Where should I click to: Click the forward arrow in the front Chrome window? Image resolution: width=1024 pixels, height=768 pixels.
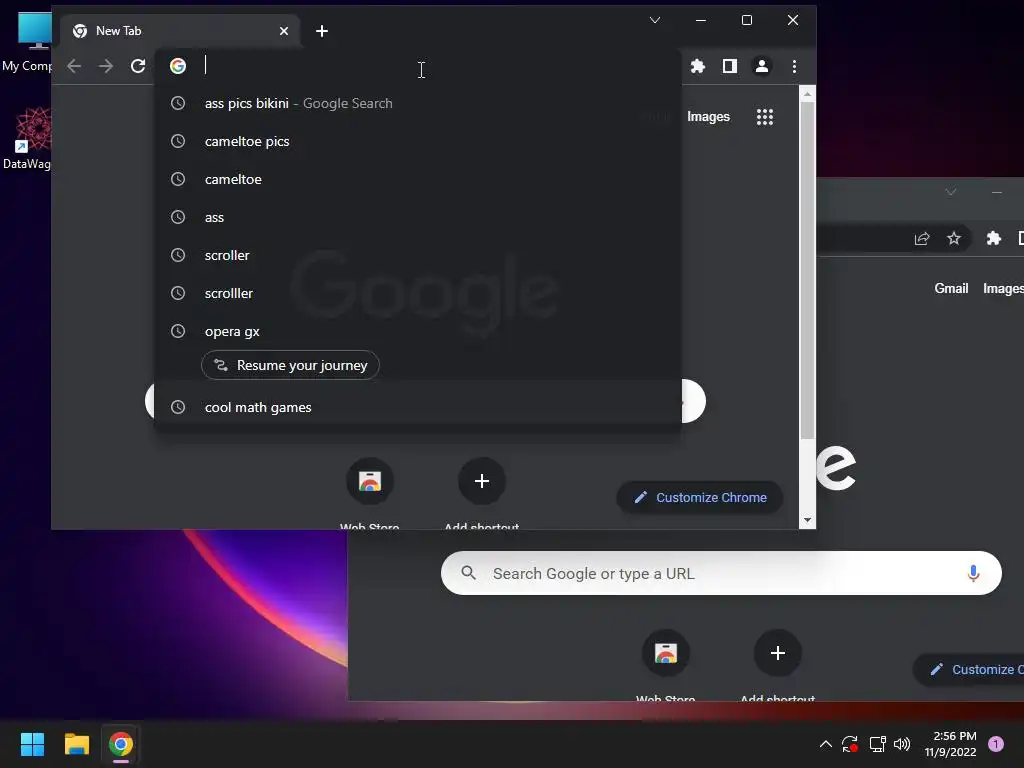coord(106,66)
